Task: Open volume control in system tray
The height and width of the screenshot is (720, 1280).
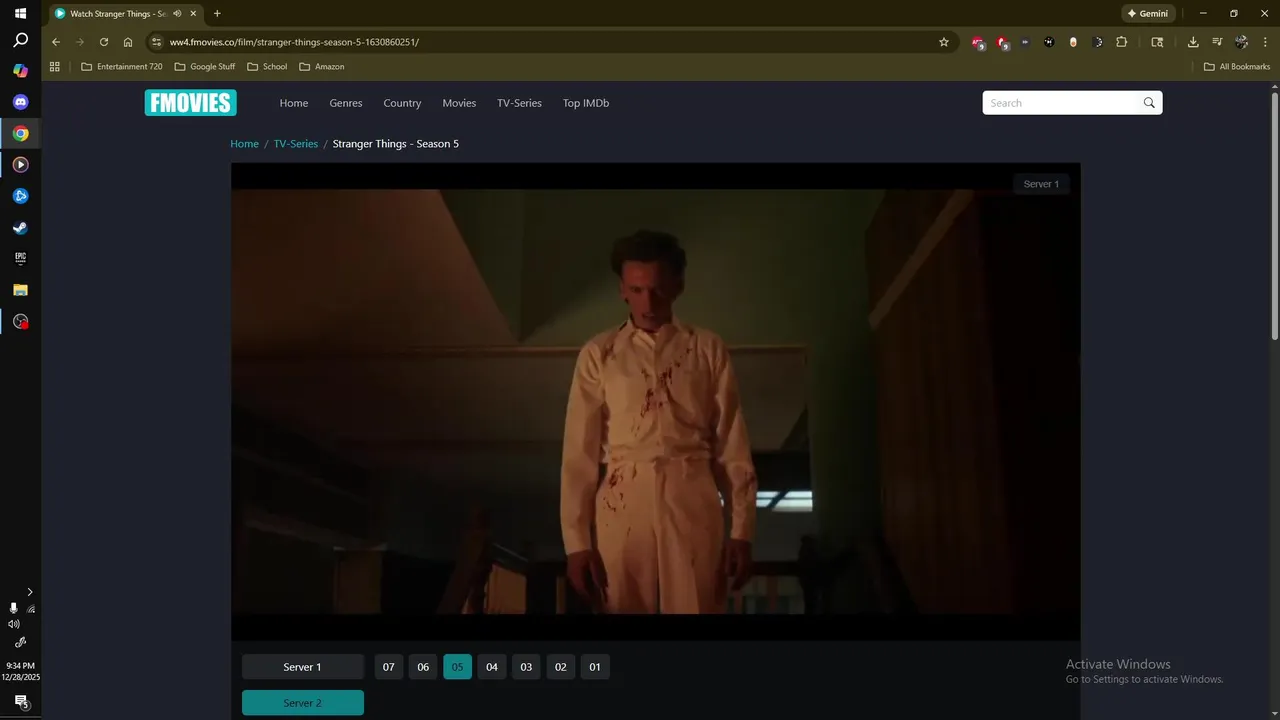Action: (x=13, y=624)
